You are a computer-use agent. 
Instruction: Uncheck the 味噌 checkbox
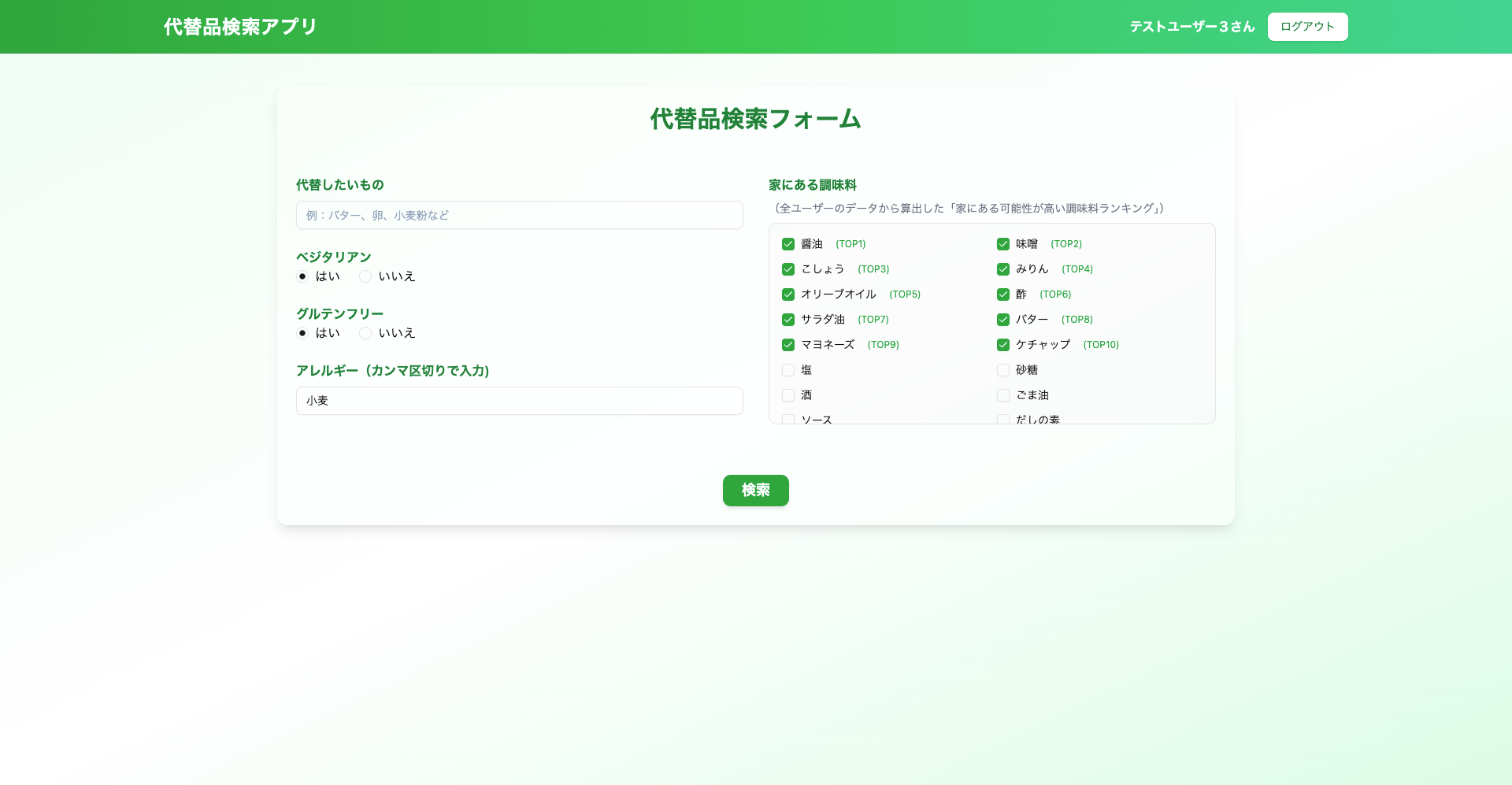pos(1003,244)
